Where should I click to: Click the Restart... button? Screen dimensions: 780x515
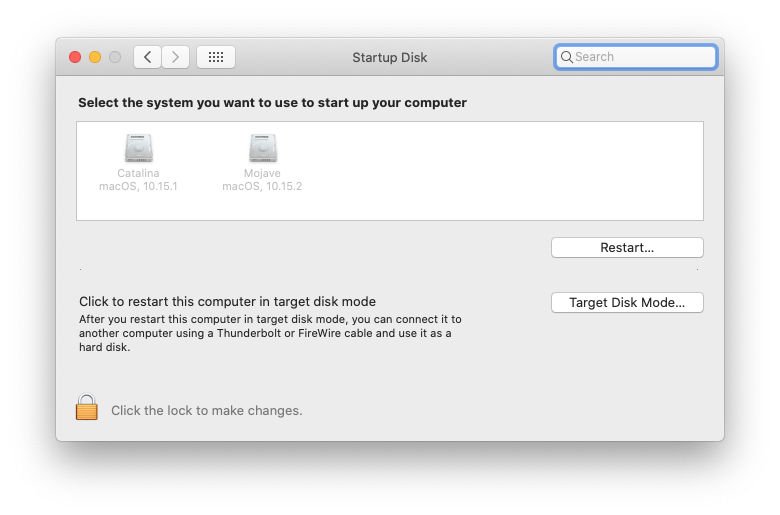pos(627,247)
